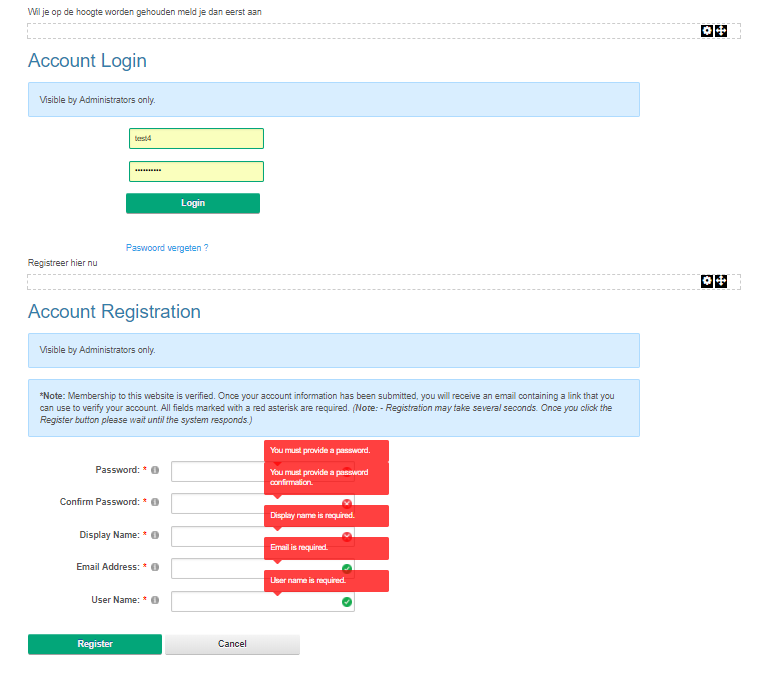Click the 'Password:' field label
The height and width of the screenshot is (682, 770).
[118, 470]
